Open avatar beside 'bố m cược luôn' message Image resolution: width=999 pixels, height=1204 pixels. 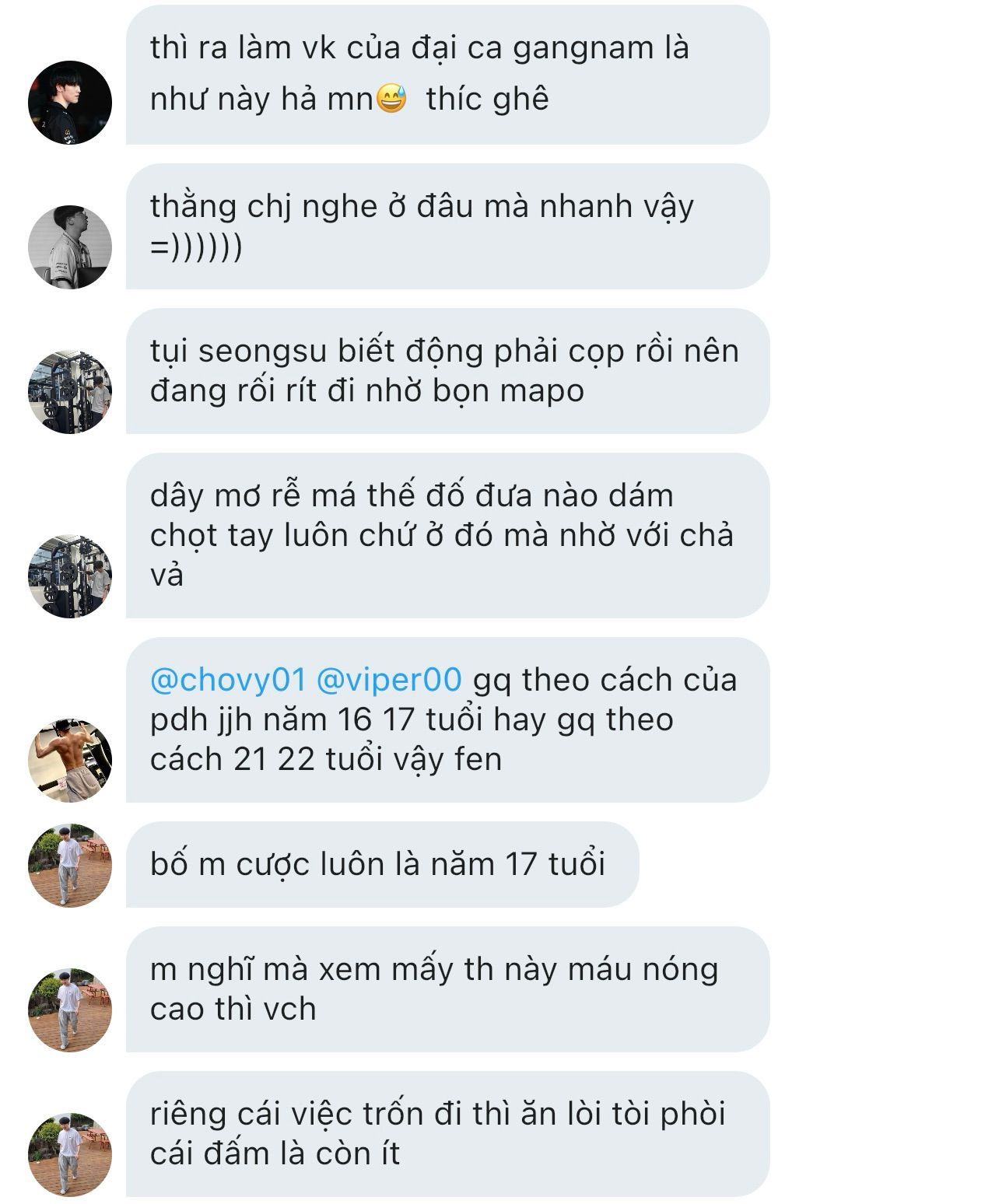coord(70,865)
